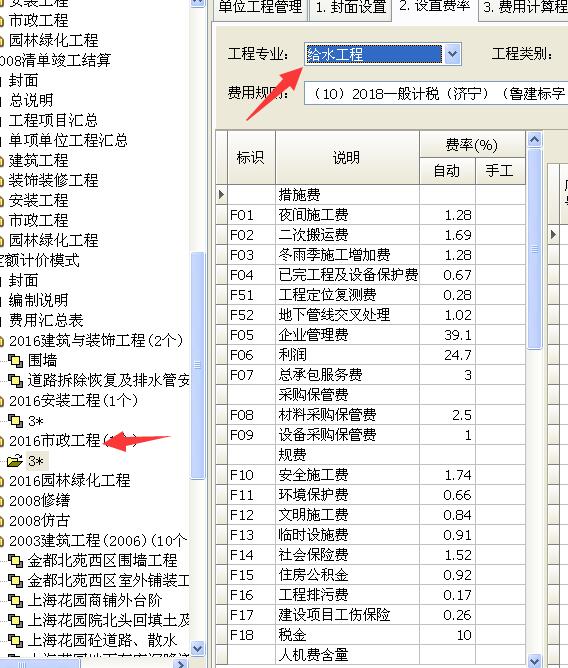Open the 编制说明 tree item
This screenshot has height=668, width=568.
pyautogui.click(x=38, y=300)
